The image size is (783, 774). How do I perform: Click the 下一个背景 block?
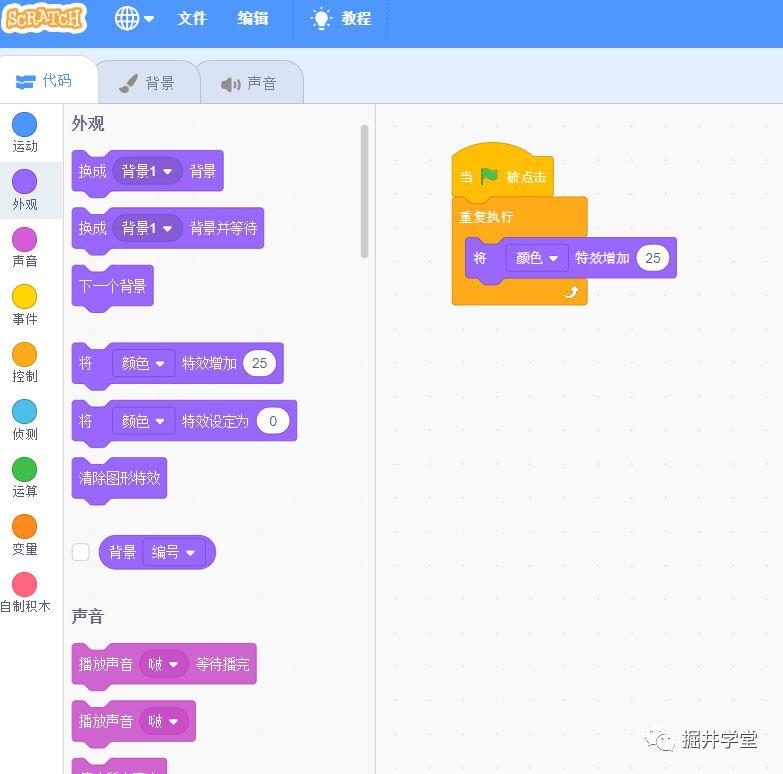(x=112, y=286)
